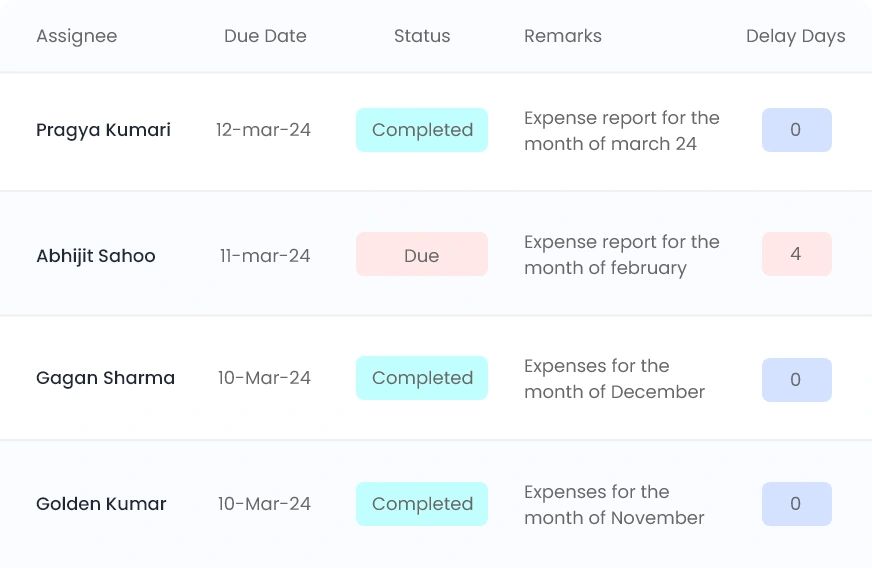Screen dimensions: 872x568
Task: Click the Due Date column header
Action: tap(265, 36)
